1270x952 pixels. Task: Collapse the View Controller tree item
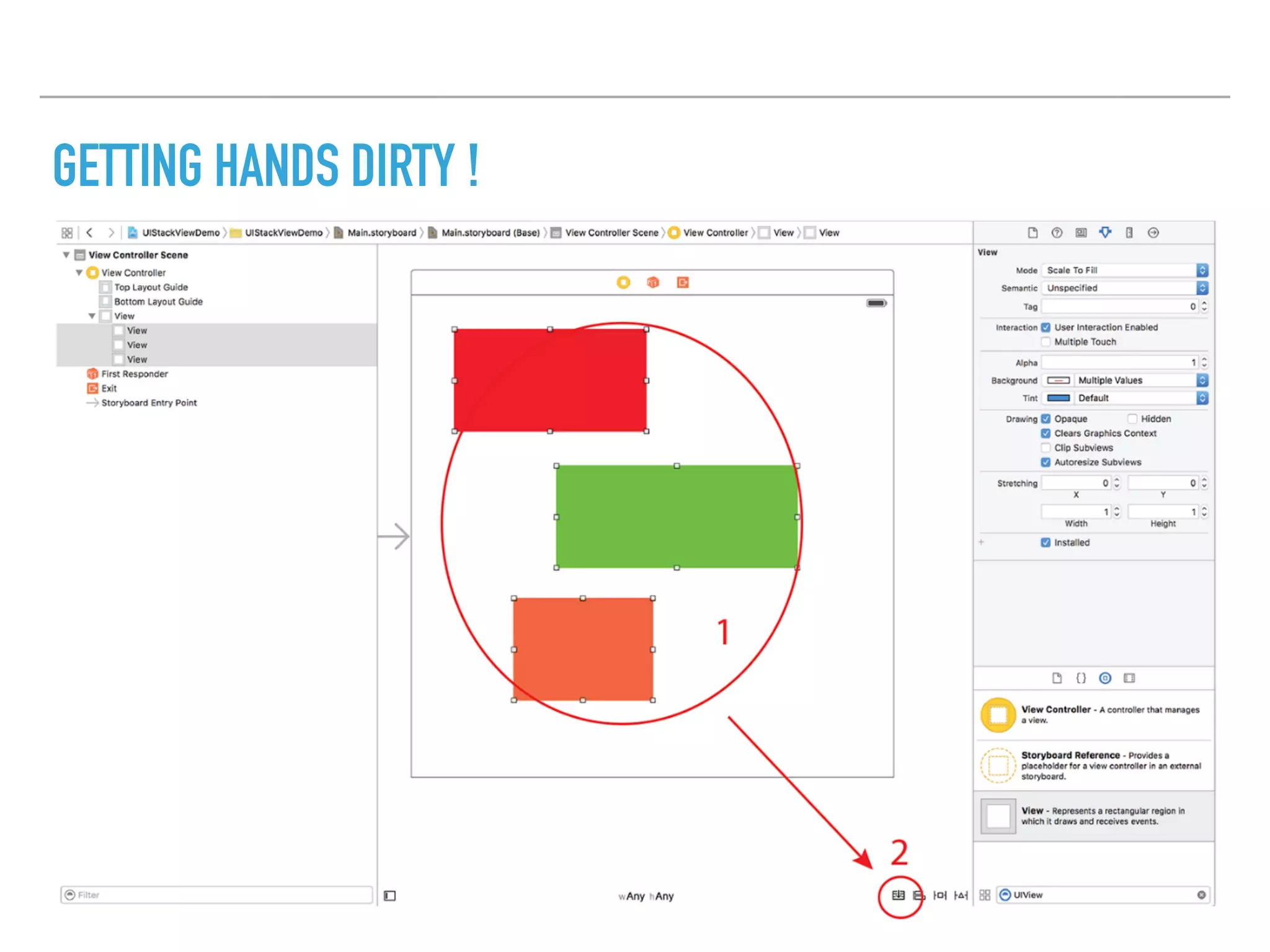79,273
